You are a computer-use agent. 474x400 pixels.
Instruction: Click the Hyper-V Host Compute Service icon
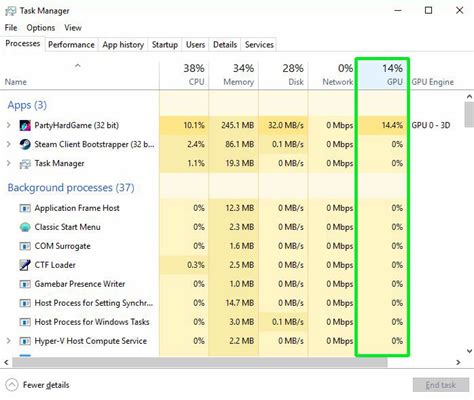(25, 341)
